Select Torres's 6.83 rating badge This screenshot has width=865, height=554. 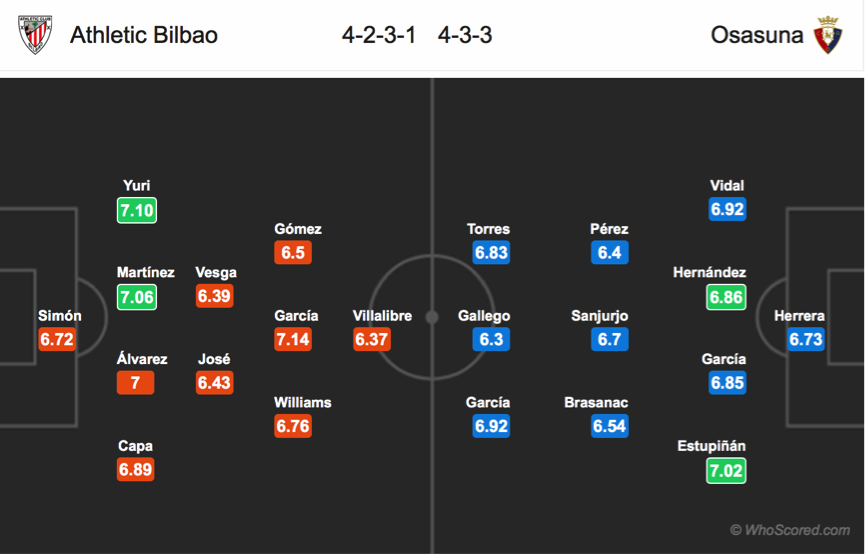(x=491, y=252)
